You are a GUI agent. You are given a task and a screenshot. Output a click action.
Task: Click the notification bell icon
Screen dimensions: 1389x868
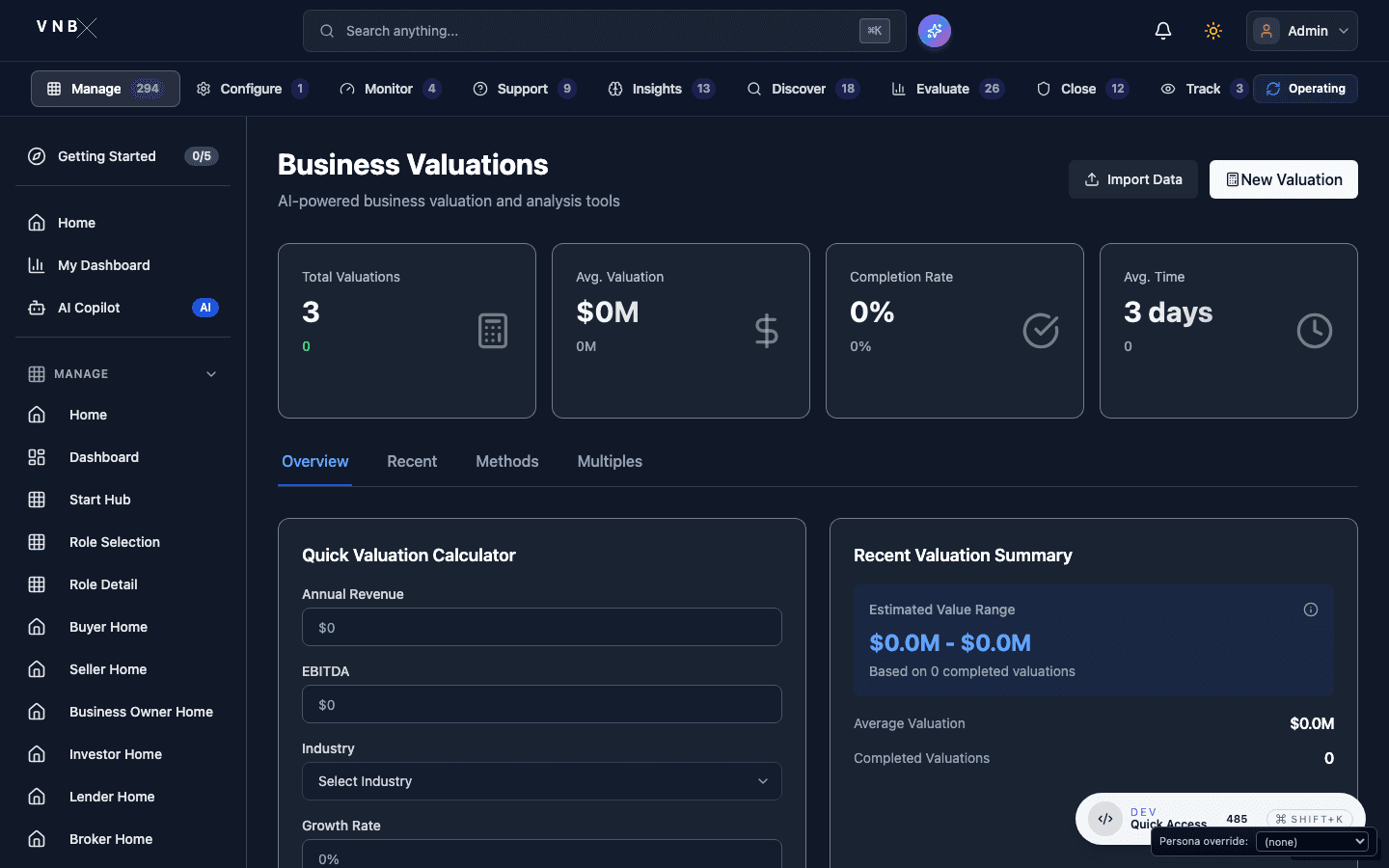(1163, 30)
